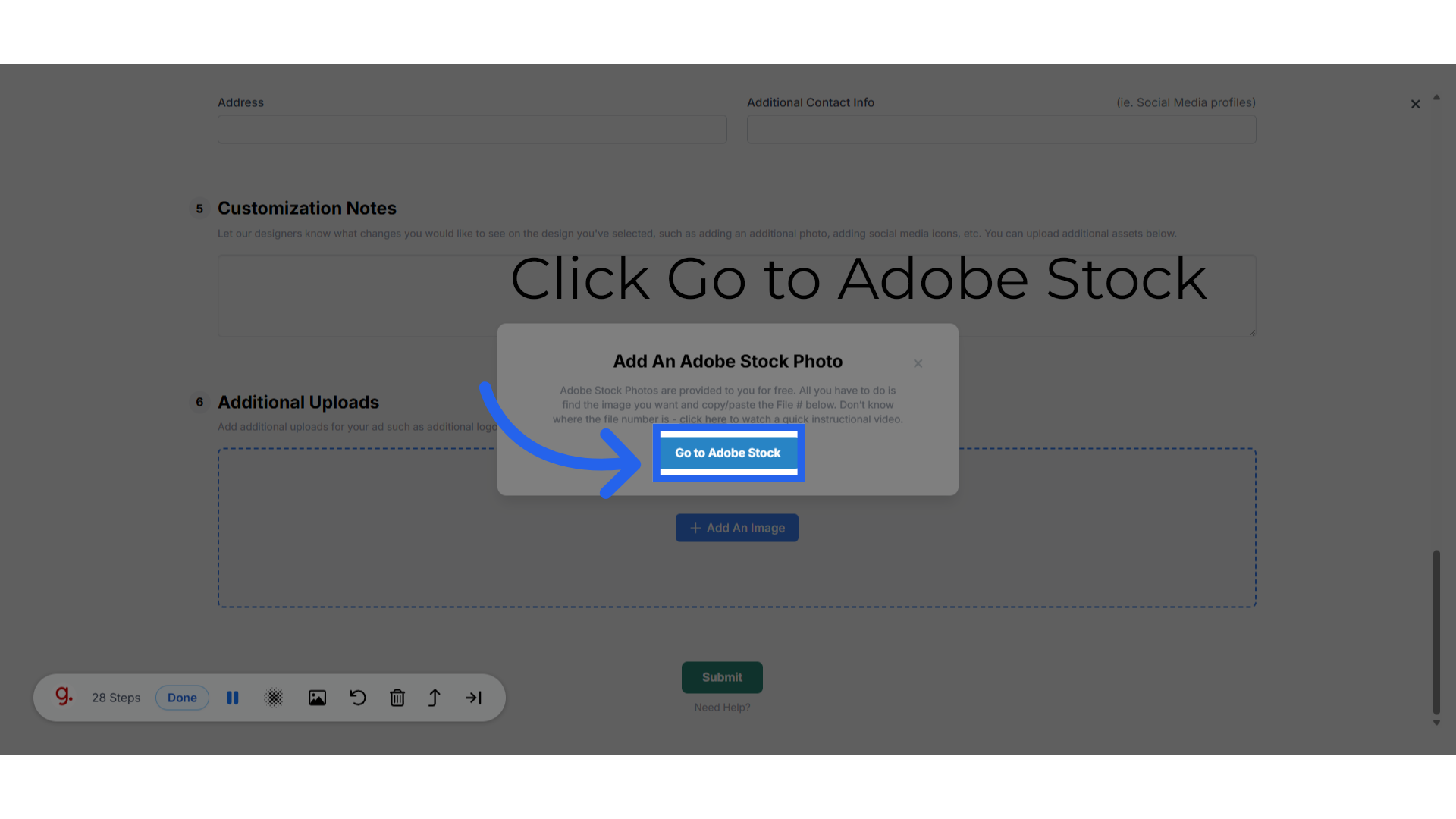Close the form overlay with the top-right X
The width and height of the screenshot is (1456, 819).
pos(1415,104)
